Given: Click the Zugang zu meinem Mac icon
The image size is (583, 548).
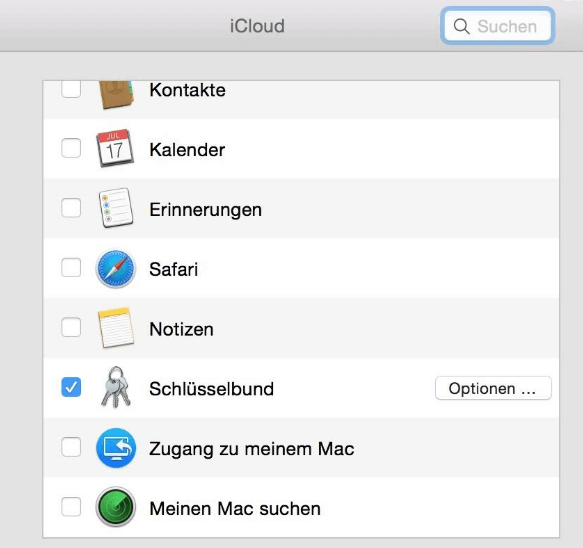Looking at the screenshot, I should (116, 448).
